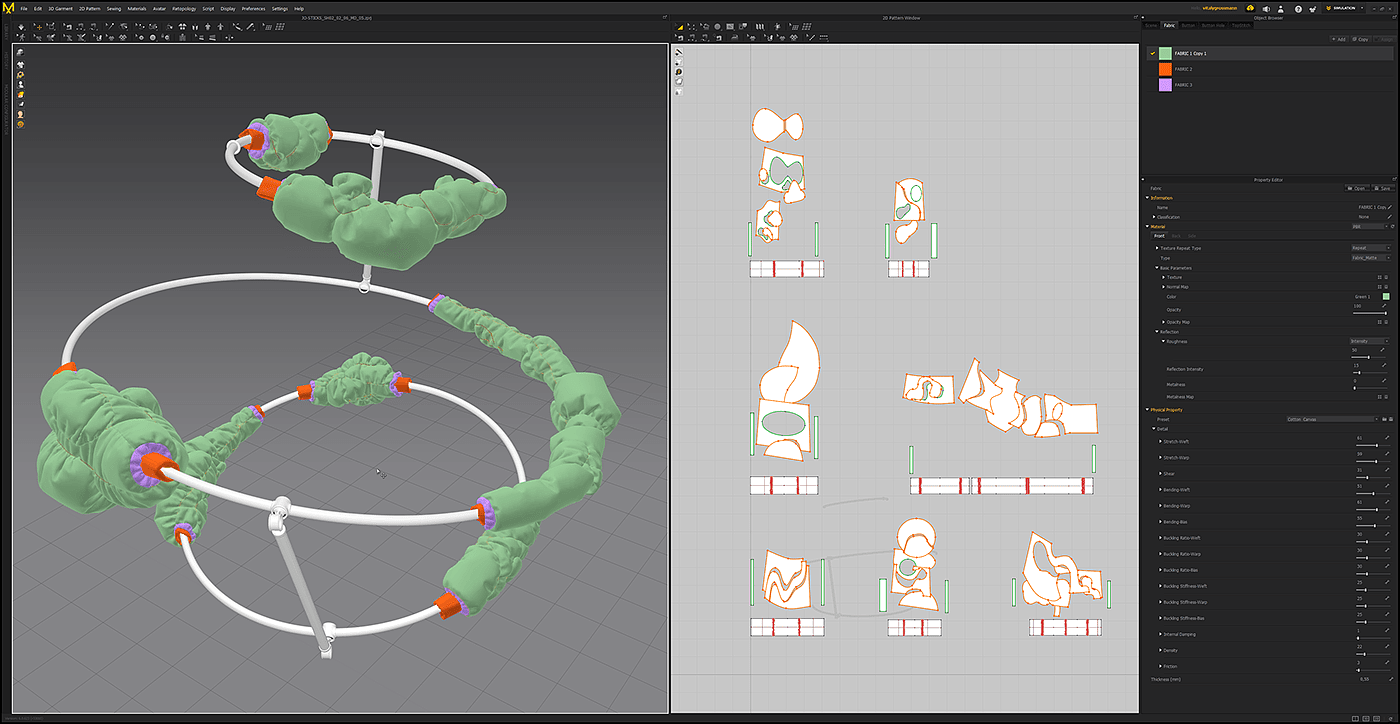Open the Cotton Canvas preset dropdown
The width and height of the screenshot is (1400, 724).
[1331, 419]
